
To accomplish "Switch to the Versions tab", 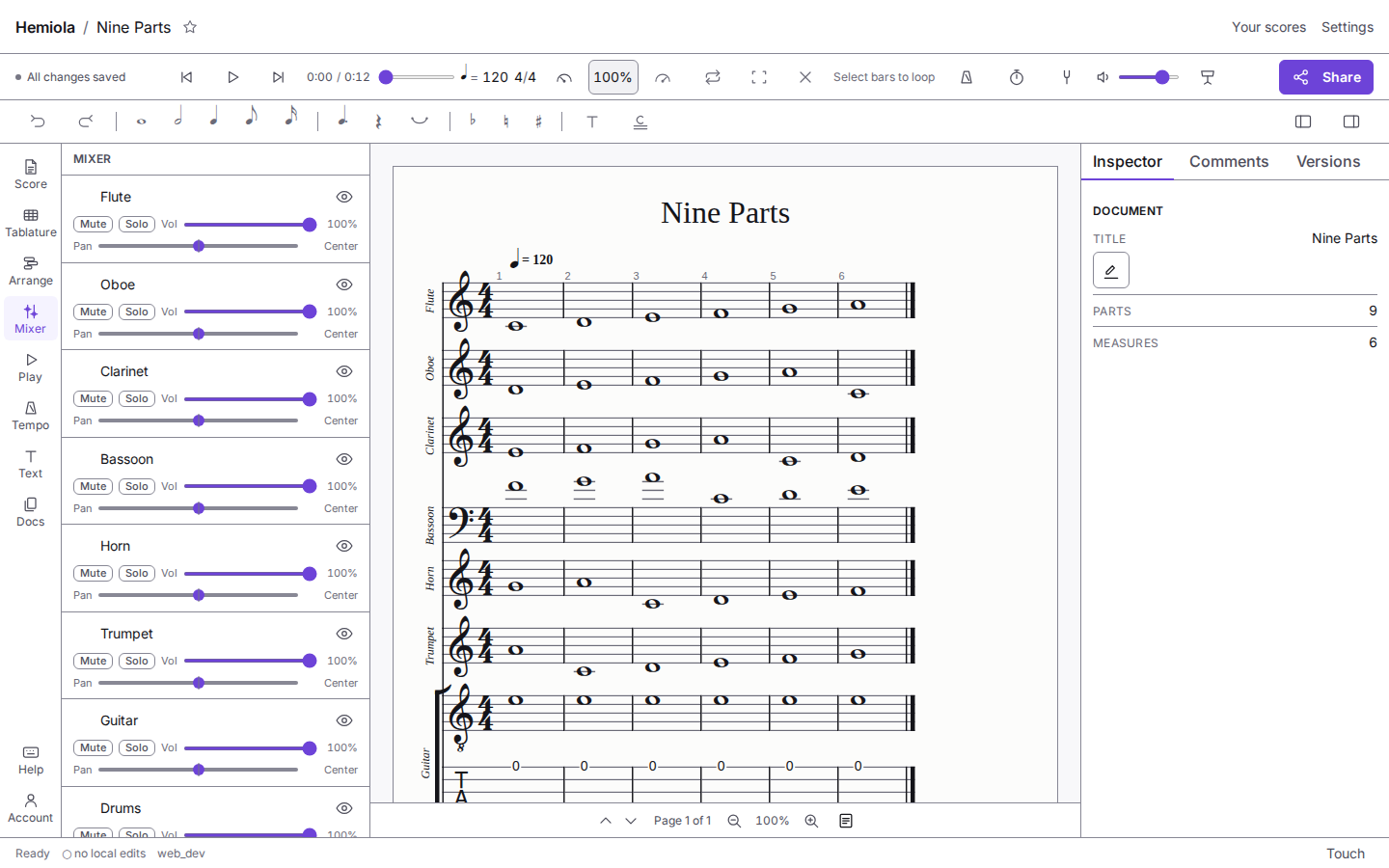I will pos(1328,162).
